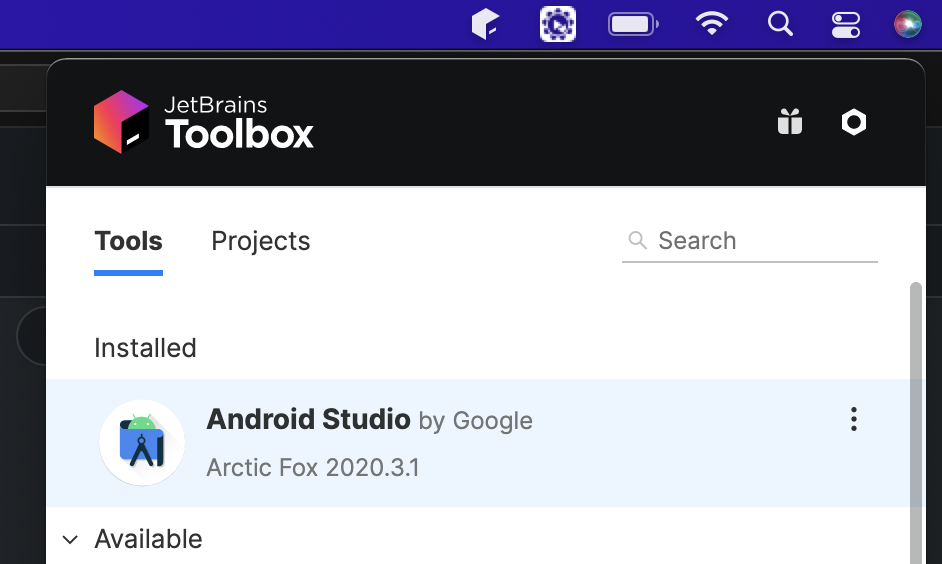Image resolution: width=942 pixels, height=564 pixels.
Task: Open the gear-and-cursor app in the menu bar
Action: coord(558,24)
